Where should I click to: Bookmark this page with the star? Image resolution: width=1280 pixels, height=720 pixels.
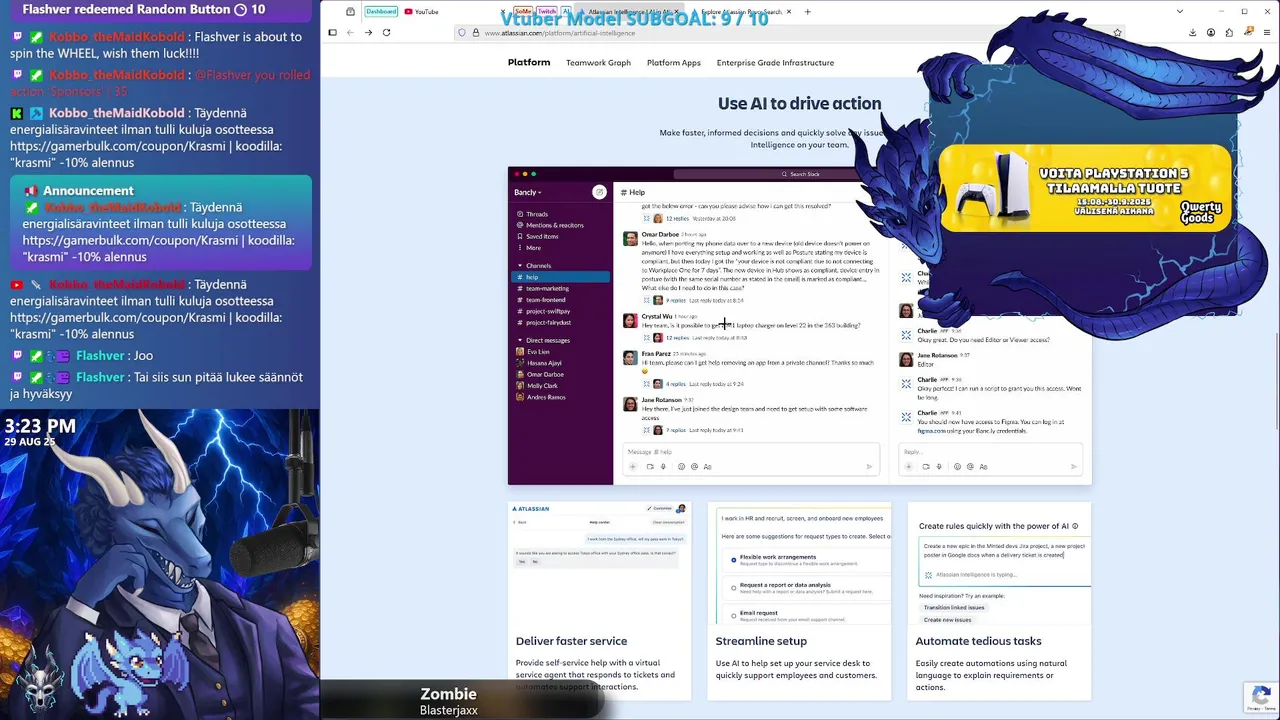tap(1117, 33)
